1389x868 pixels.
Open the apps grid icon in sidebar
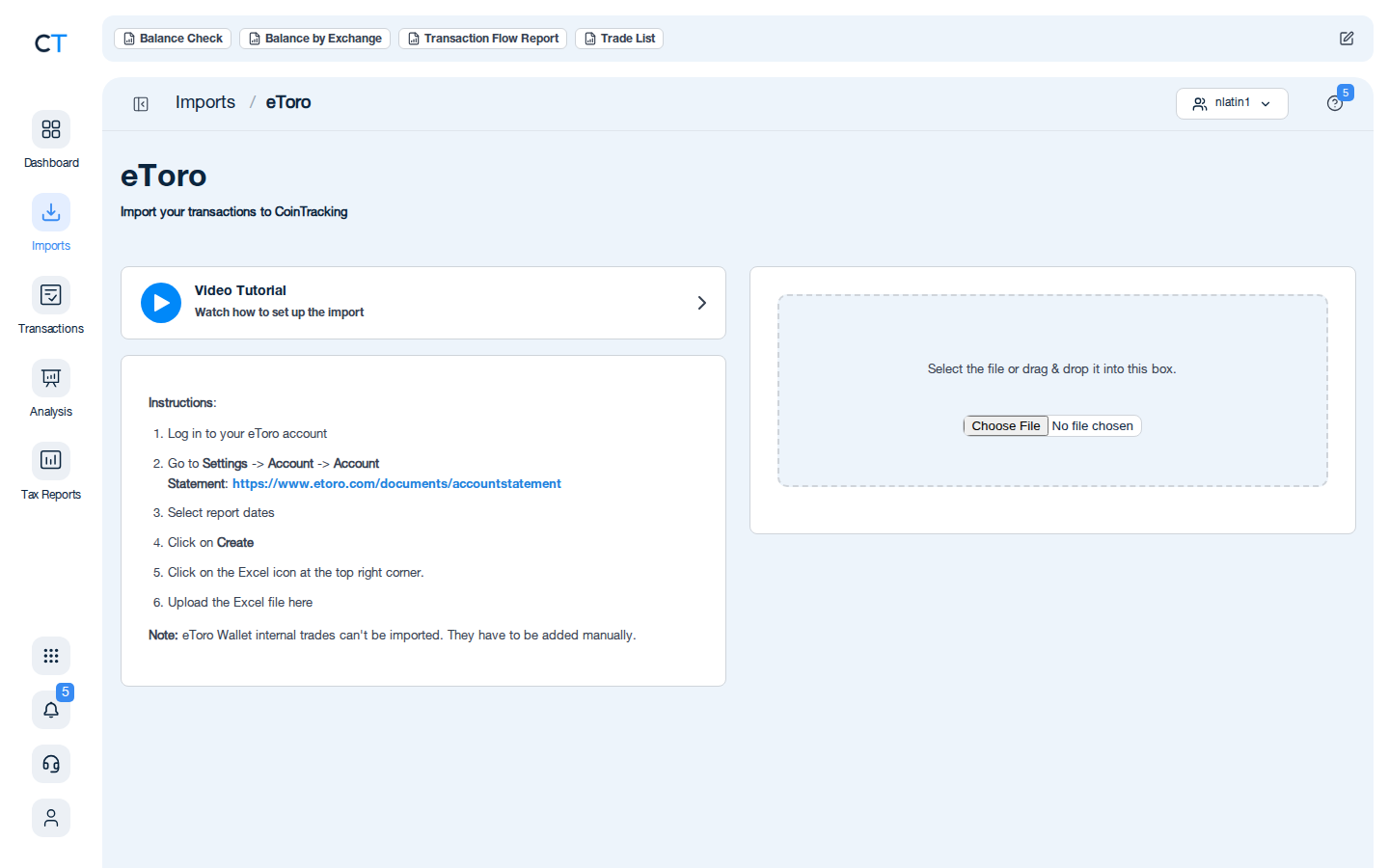pyautogui.click(x=51, y=656)
